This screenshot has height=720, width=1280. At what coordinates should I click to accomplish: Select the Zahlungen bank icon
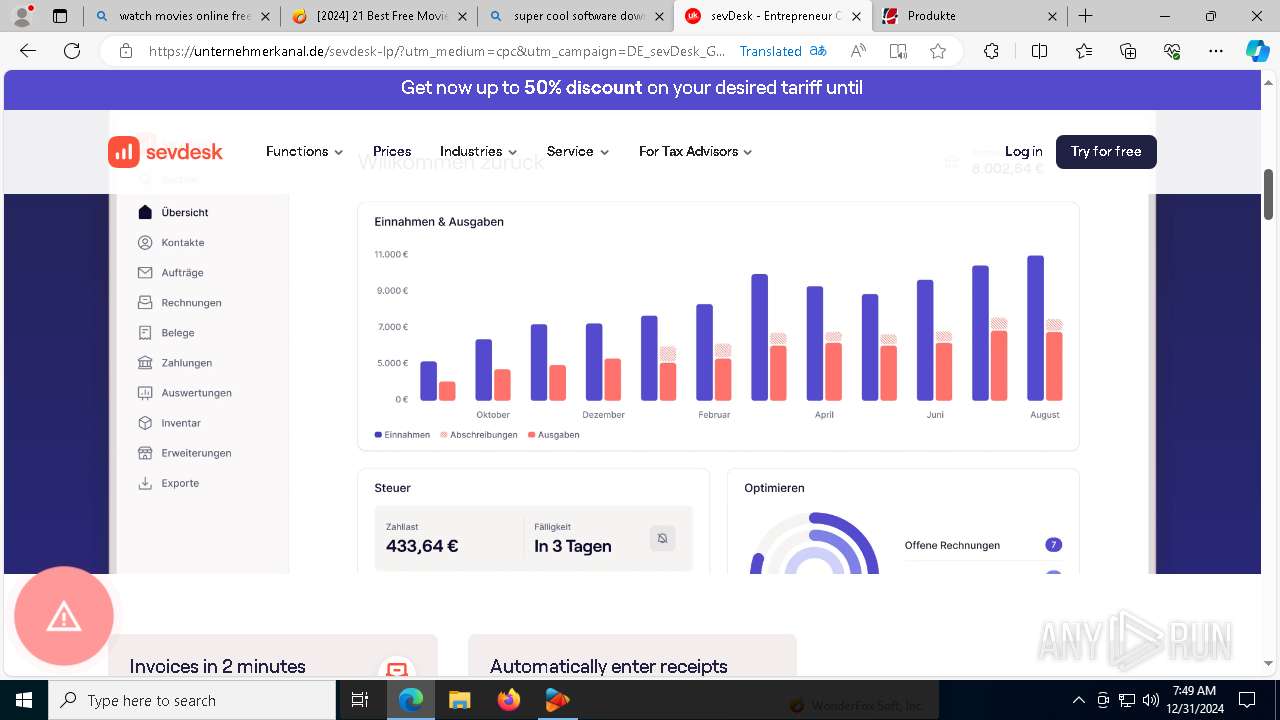(x=145, y=362)
